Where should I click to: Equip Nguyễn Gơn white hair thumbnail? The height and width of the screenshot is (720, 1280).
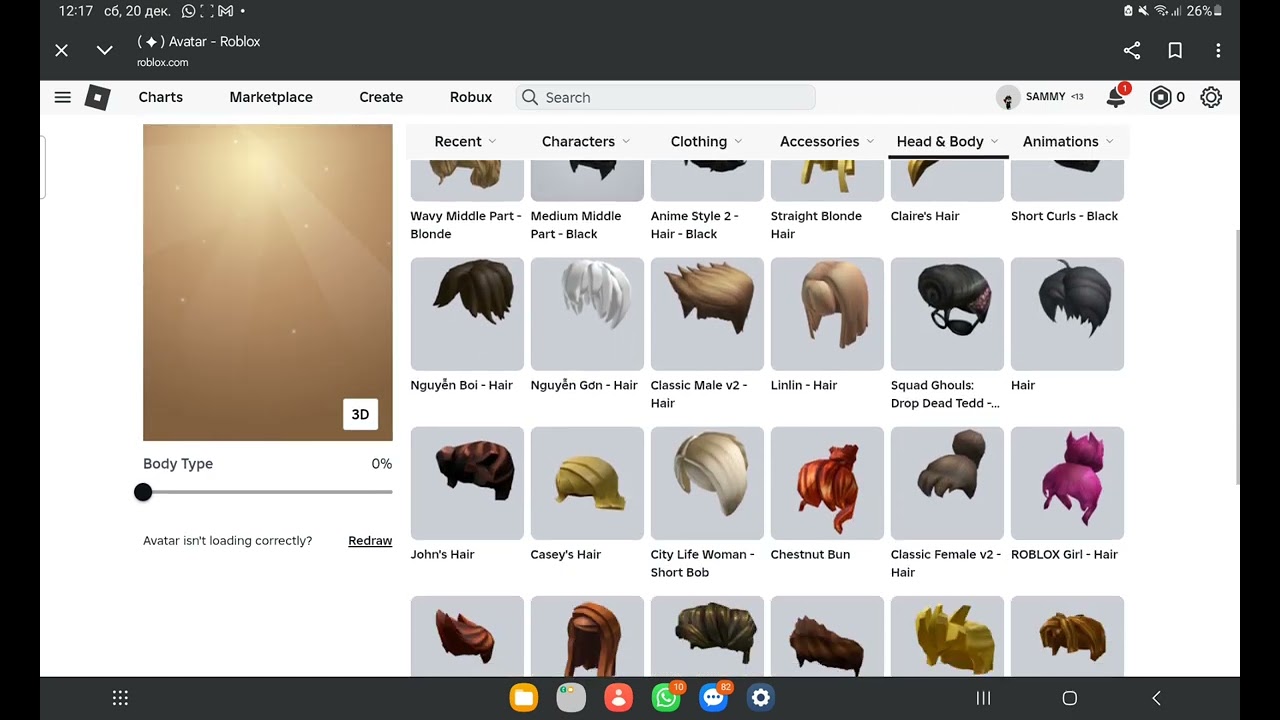(x=587, y=314)
